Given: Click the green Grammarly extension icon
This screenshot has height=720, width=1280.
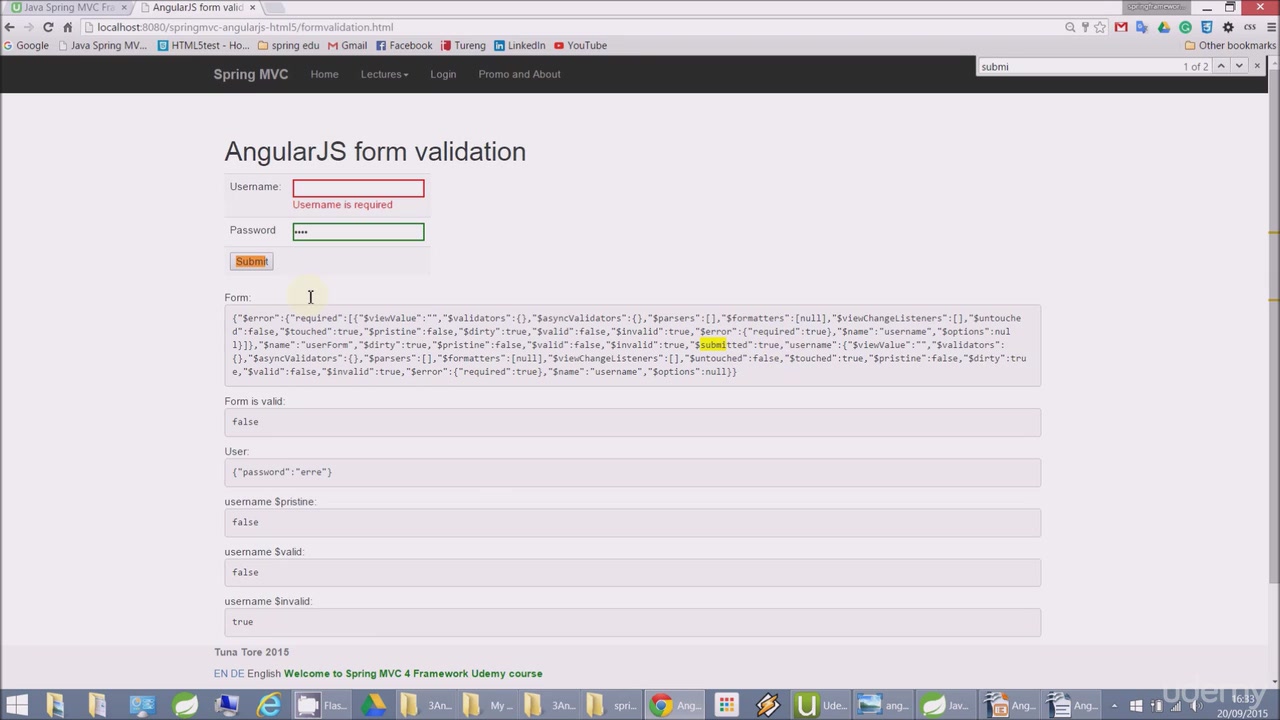Looking at the screenshot, I should [1185, 27].
